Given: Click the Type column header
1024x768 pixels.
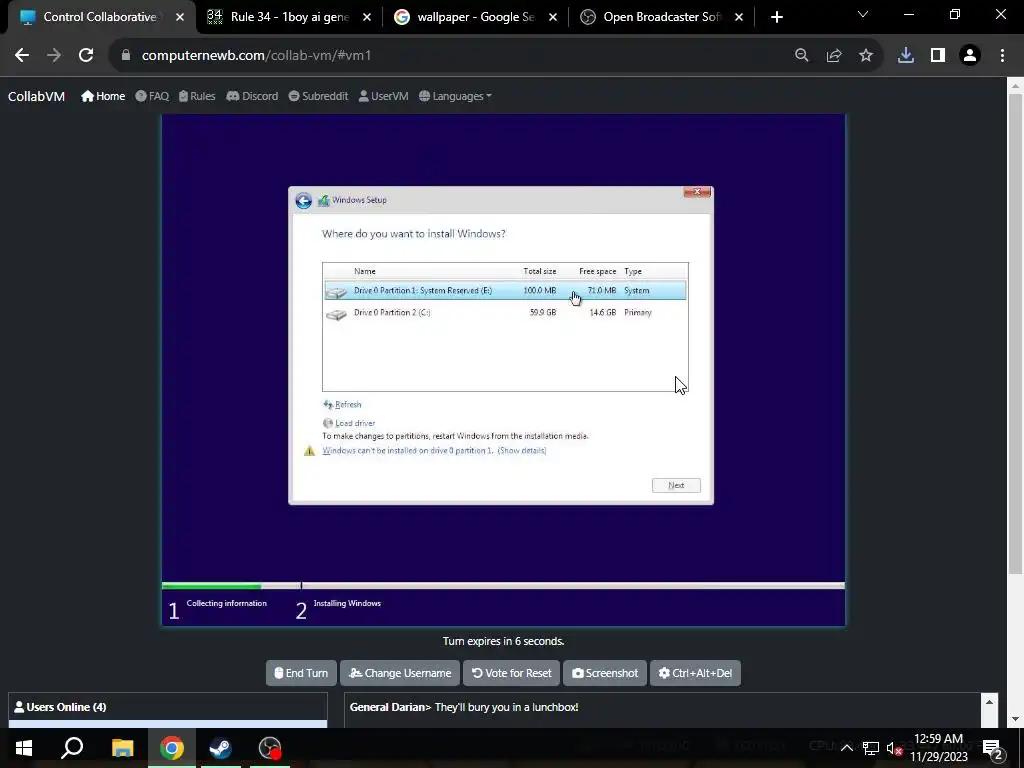Looking at the screenshot, I should (633, 271).
